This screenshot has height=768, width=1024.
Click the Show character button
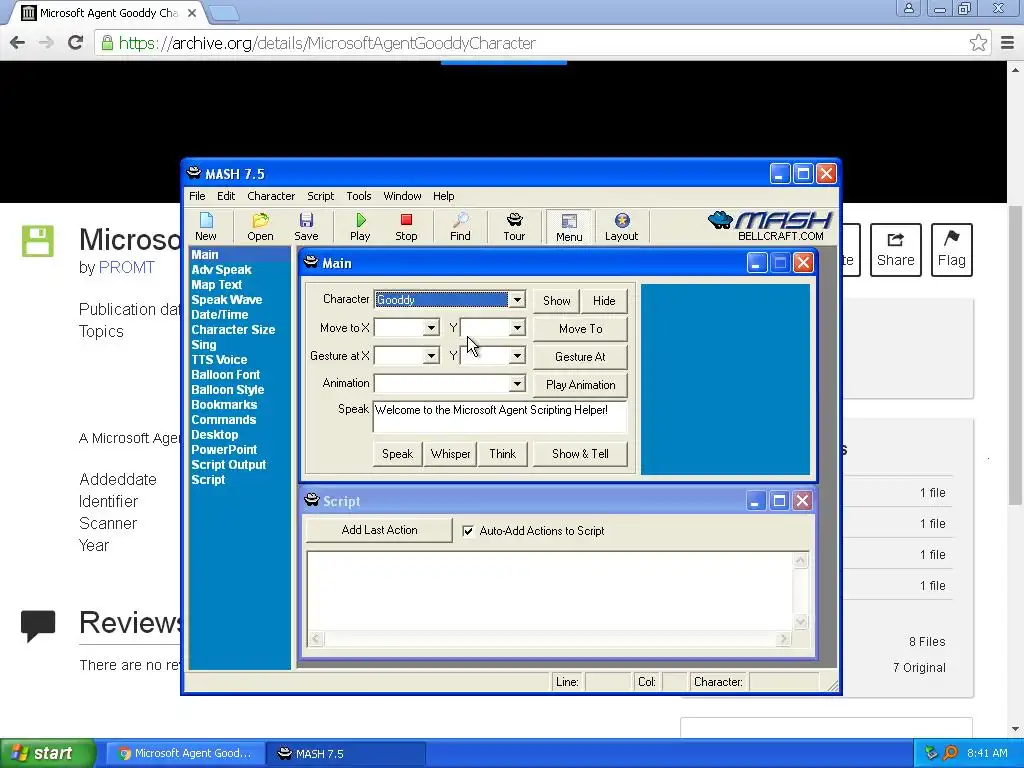(556, 300)
